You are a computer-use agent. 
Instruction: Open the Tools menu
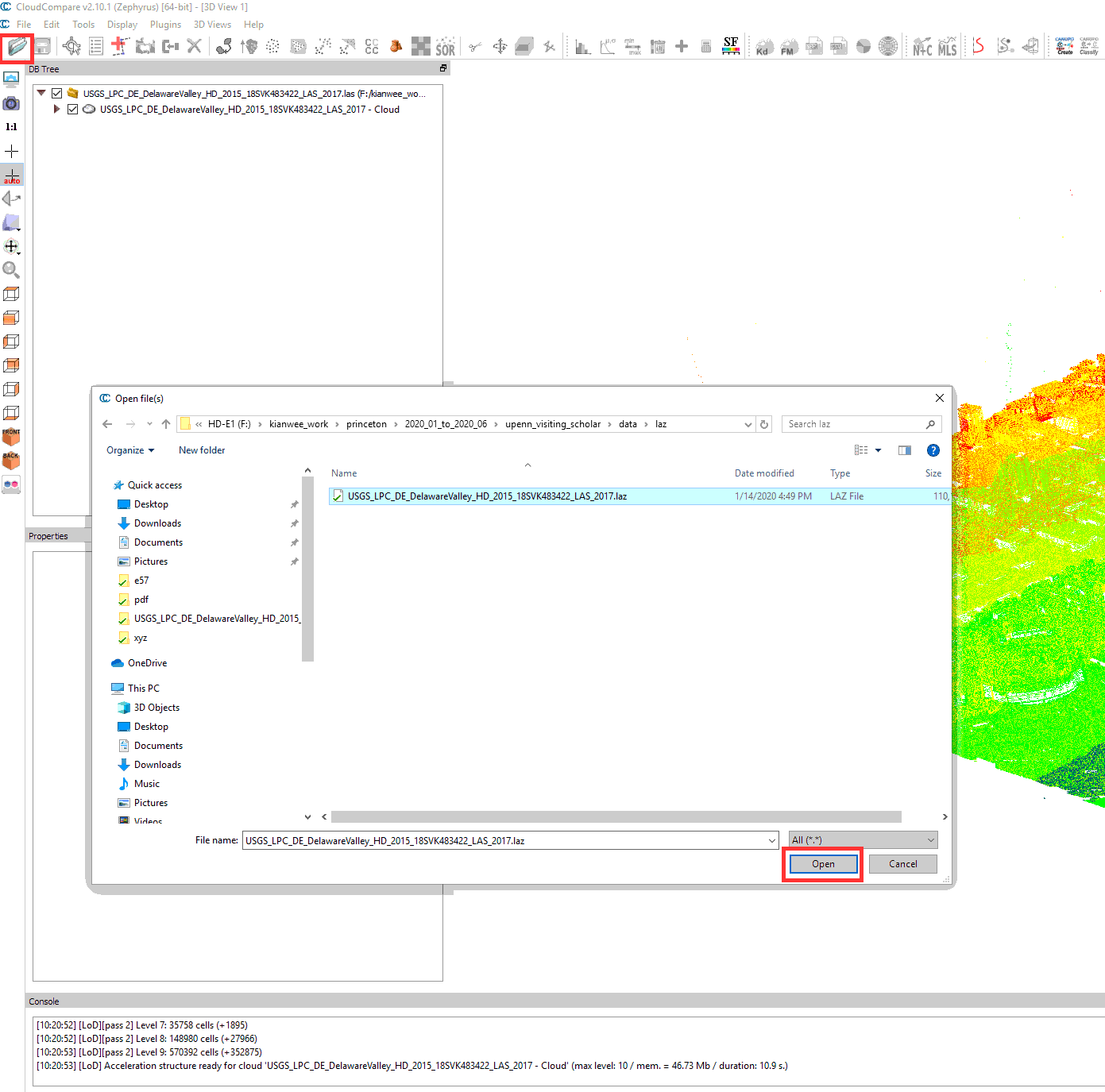click(x=83, y=25)
